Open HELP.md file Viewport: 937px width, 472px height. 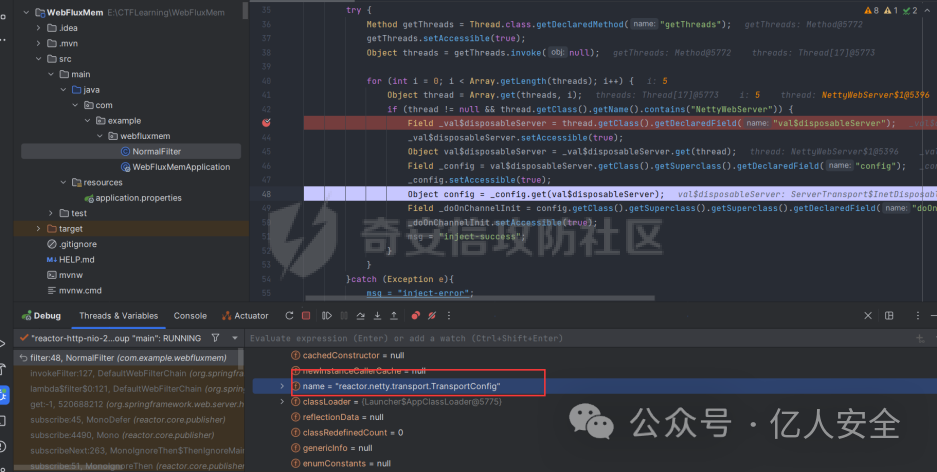[71, 259]
